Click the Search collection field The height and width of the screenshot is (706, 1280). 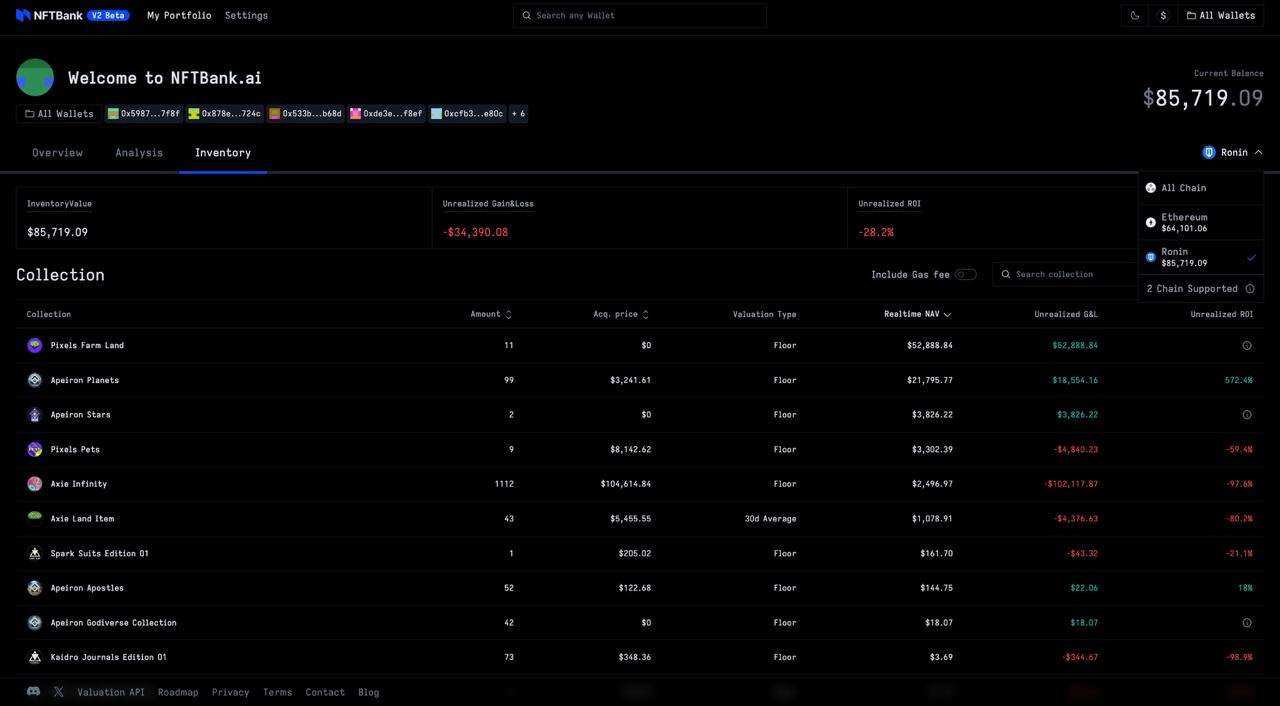click(x=1065, y=274)
